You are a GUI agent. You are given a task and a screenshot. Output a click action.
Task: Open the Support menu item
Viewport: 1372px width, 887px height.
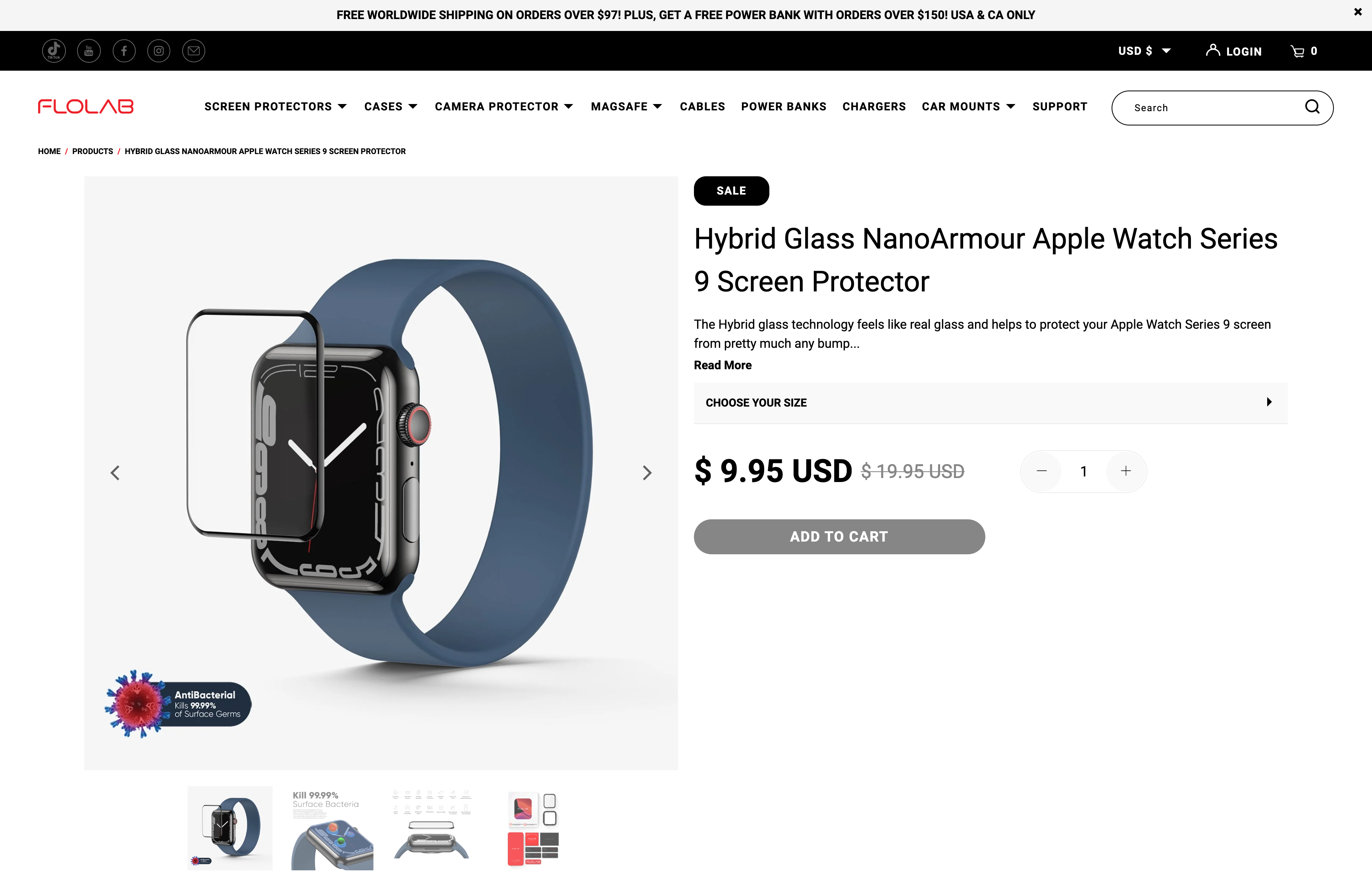click(1060, 106)
